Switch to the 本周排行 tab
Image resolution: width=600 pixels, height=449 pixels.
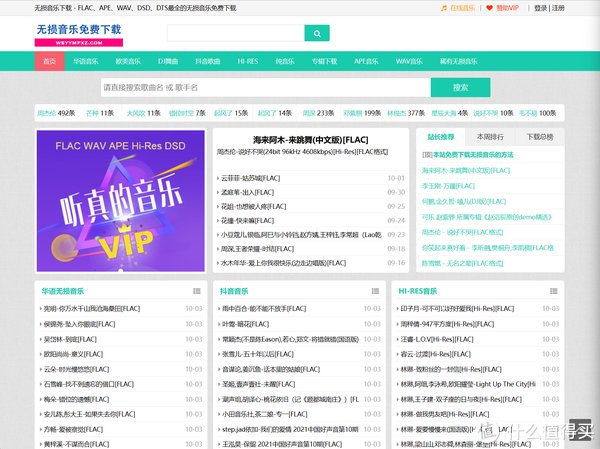point(490,137)
